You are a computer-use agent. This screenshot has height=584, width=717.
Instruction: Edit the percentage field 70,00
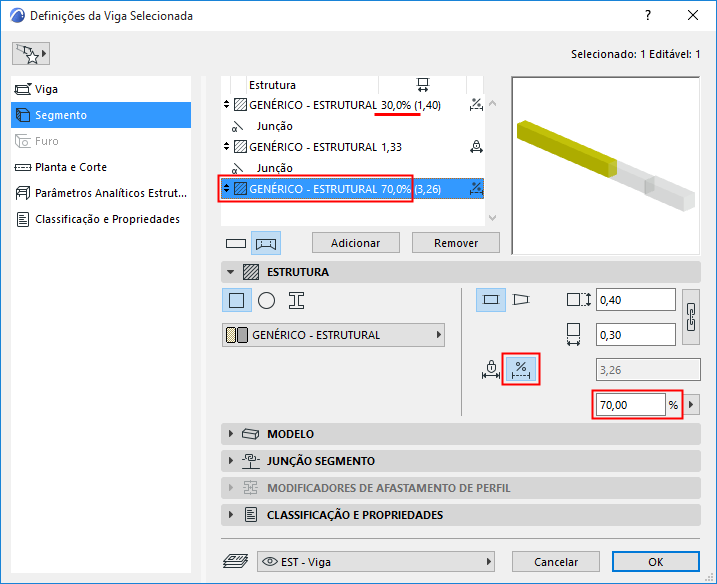tap(630, 405)
